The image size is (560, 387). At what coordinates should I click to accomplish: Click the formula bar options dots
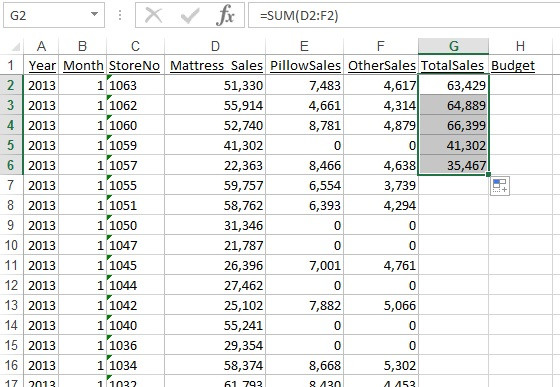point(120,15)
